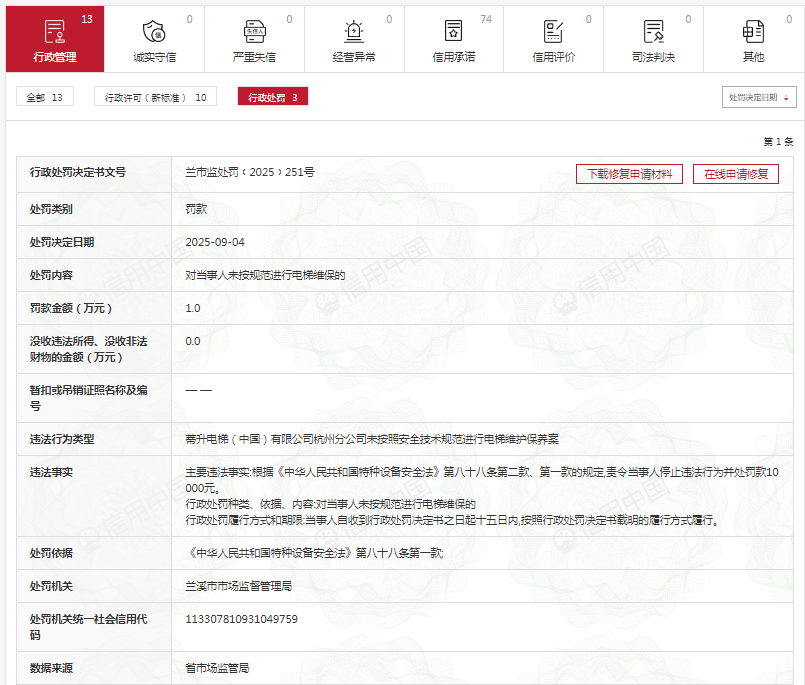Click the 兰溪市市场监督管理局 authority text
Screen dimensions: 805x685
coord(238,586)
